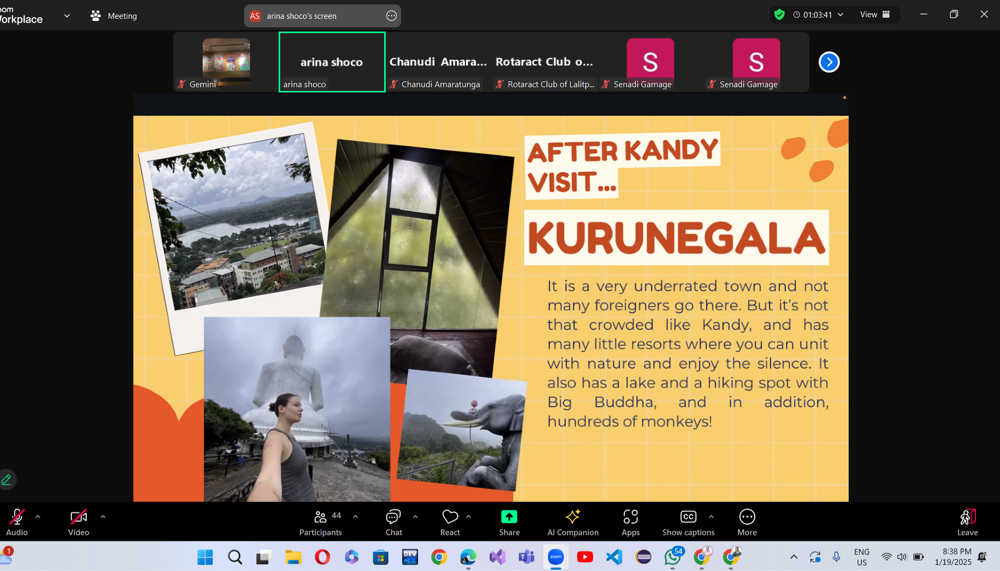Image resolution: width=1000 pixels, height=571 pixels.
Task: Open screen share options ellipsis menu
Action: click(391, 16)
